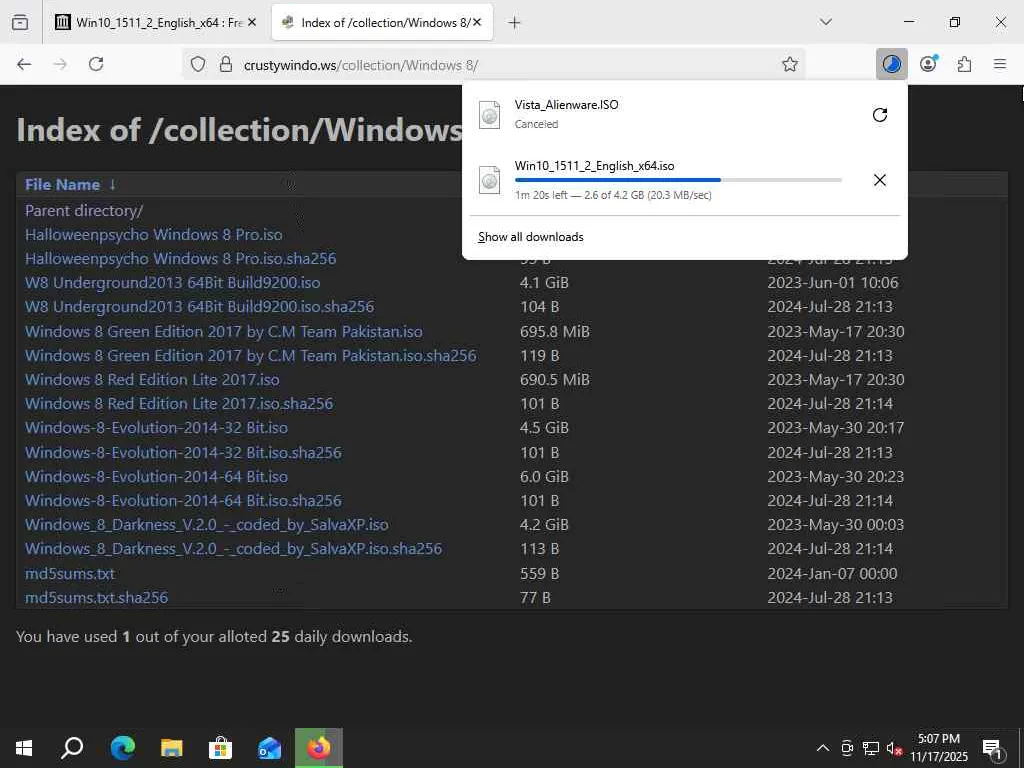This screenshot has height=768, width=1024.
Task: Download W8 Underground2013 64Bit Build9200.iso
Action: 172,283
